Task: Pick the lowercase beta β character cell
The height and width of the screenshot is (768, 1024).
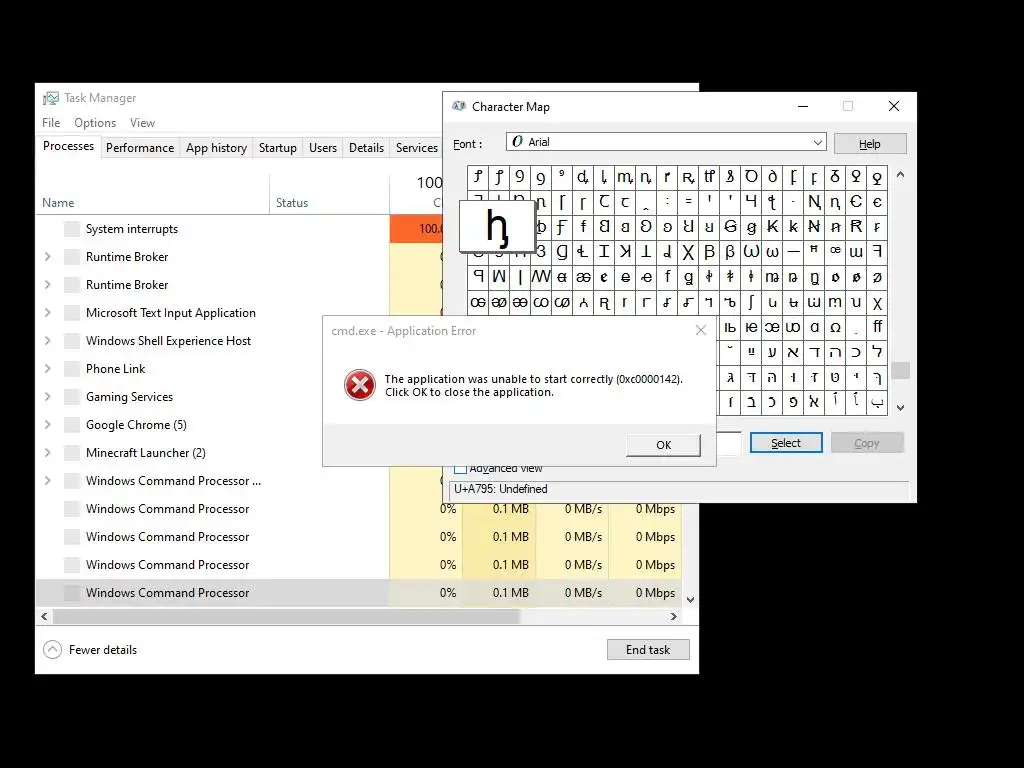Action: [x=730, y=251]
